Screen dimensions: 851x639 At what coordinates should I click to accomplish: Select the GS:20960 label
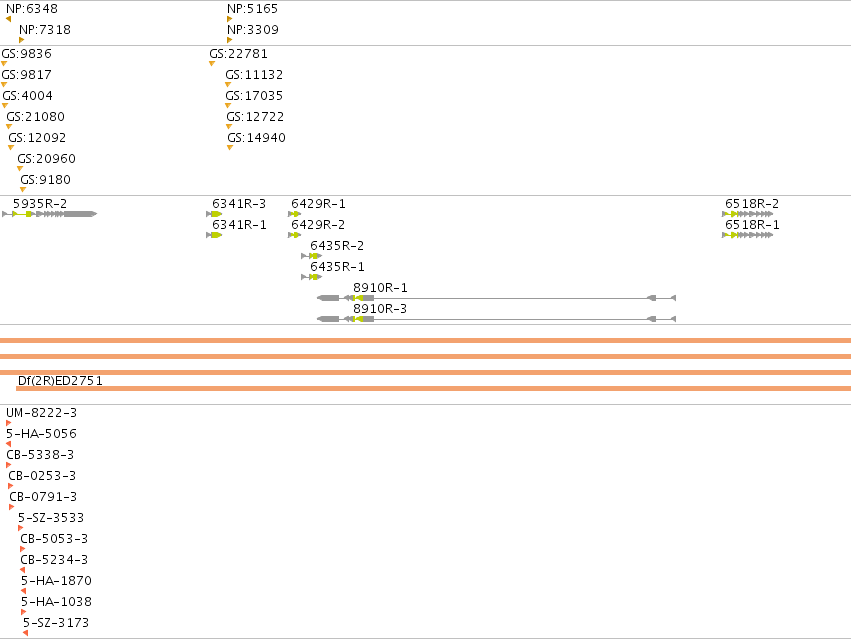tap(46, 159)
